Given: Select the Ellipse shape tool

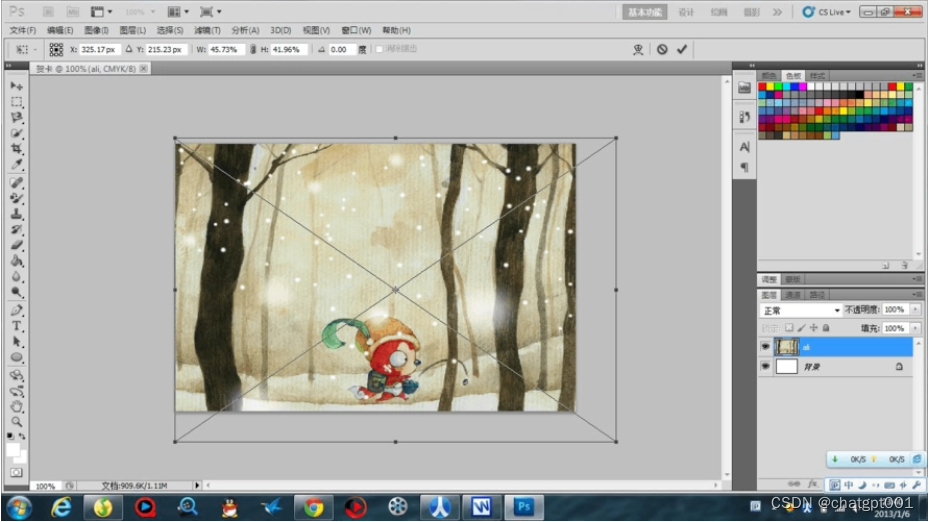Looking at the screenshot, I should point(17,357).
